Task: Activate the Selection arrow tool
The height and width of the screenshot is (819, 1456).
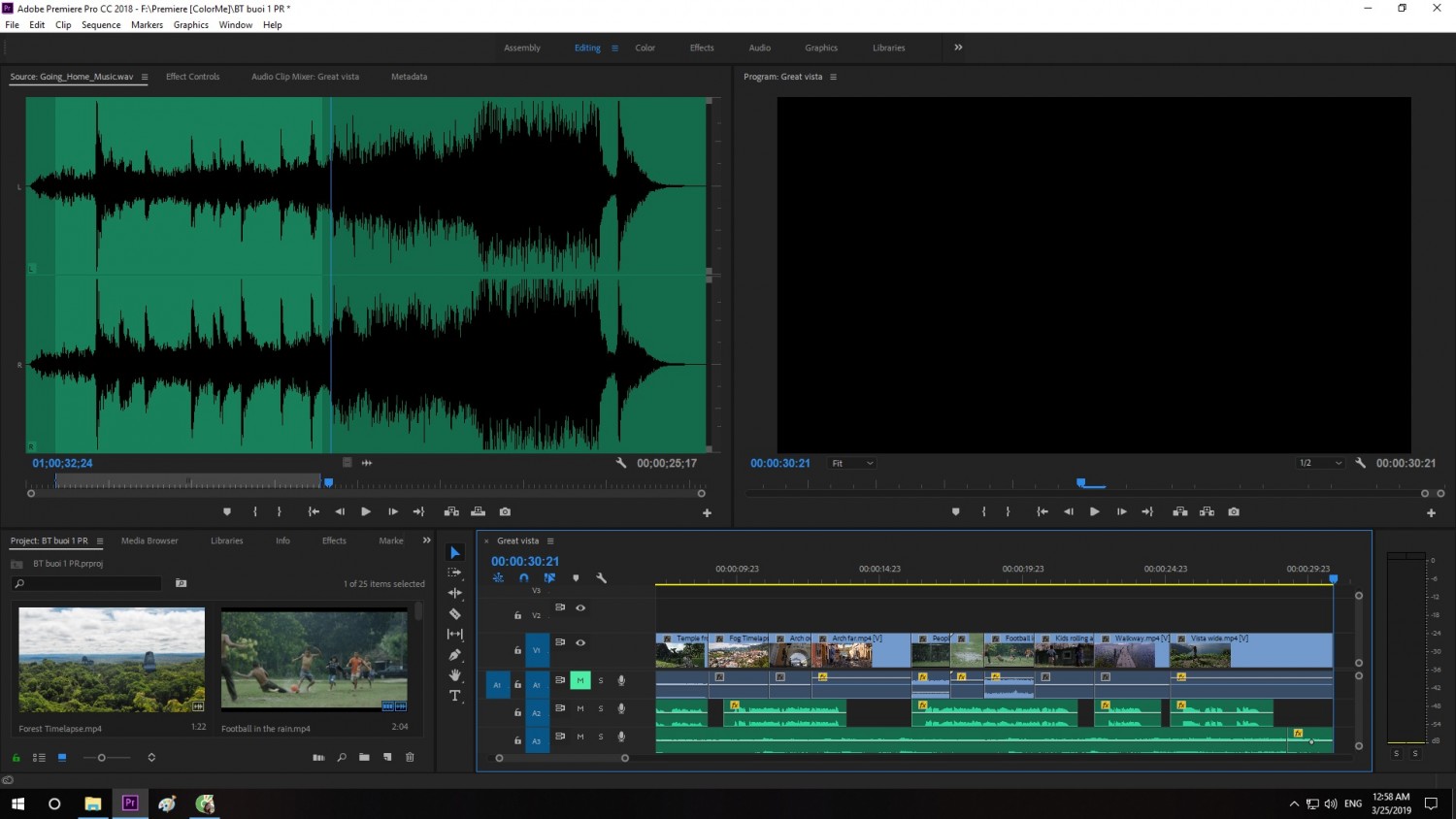Action: coord(454,552)
